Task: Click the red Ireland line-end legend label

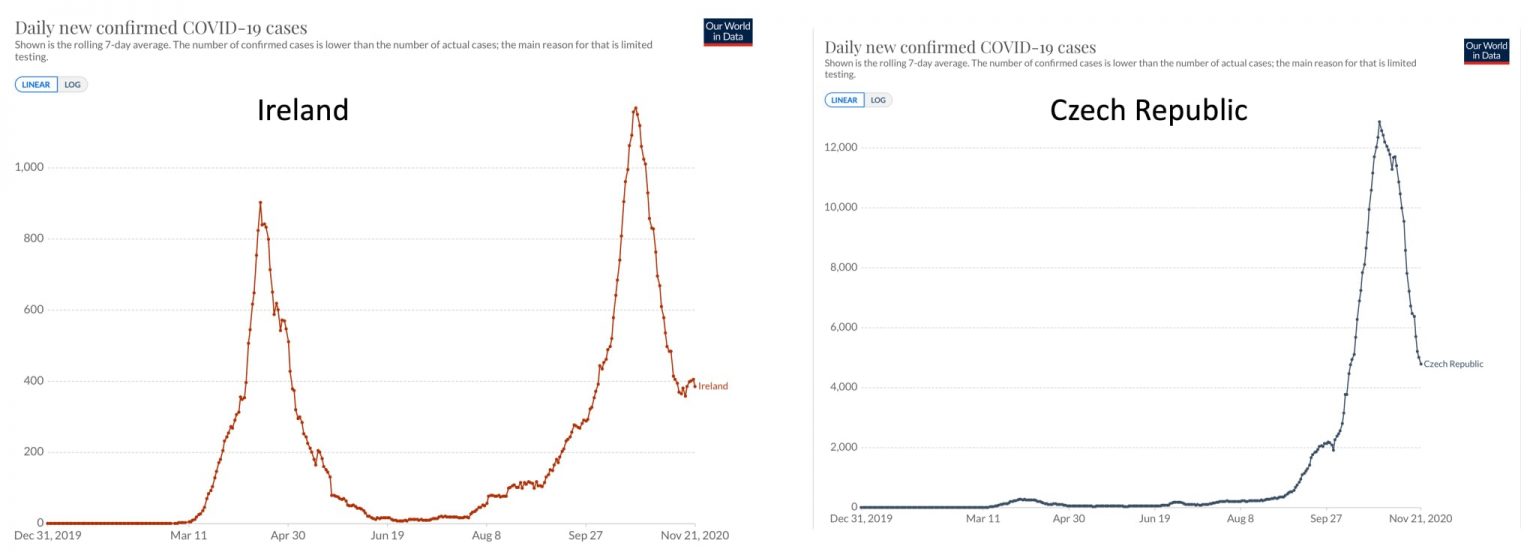Action: (x=713, y=386)
